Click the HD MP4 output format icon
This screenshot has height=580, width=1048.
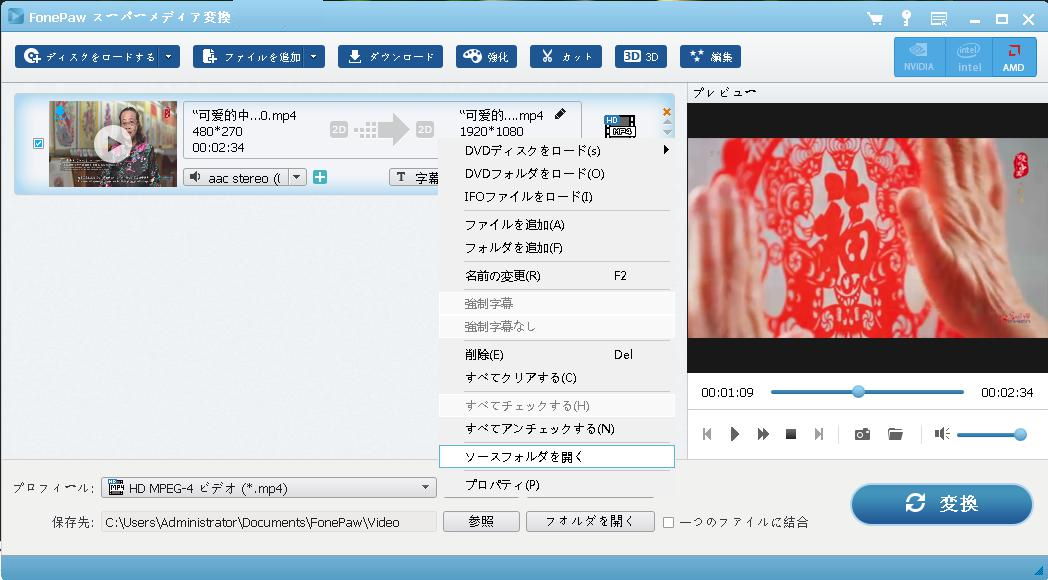[620, 126]
